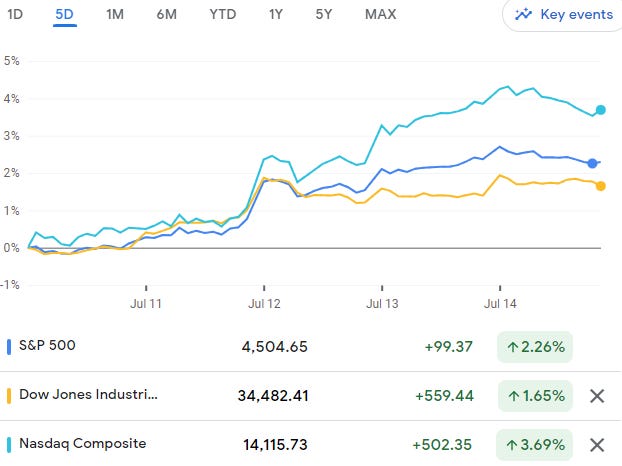Viewport: 622px width, 466px height.
Task: Remove Nasdaq Composite comparison
Action: pyautogui.click(x=597, y=445)
